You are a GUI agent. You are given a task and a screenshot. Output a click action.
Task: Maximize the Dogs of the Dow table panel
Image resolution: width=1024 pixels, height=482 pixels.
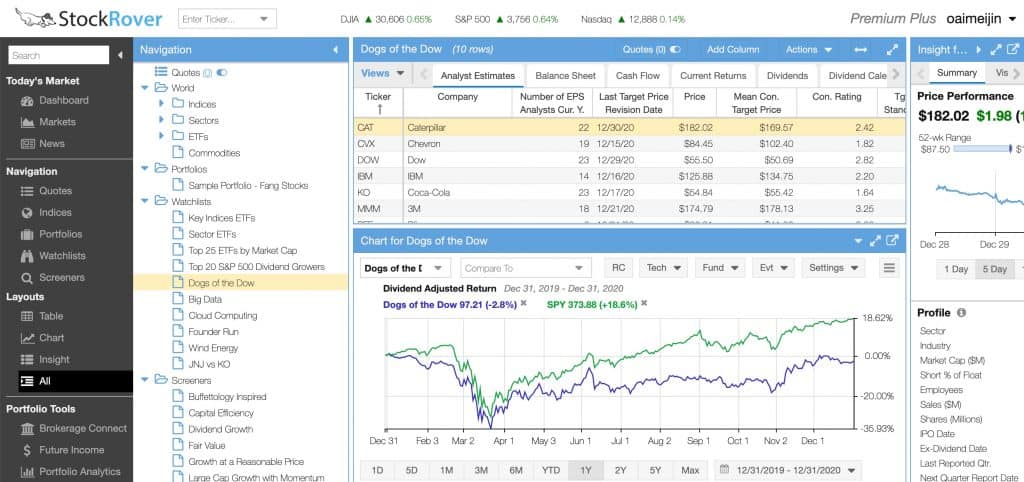coord(892,50)
